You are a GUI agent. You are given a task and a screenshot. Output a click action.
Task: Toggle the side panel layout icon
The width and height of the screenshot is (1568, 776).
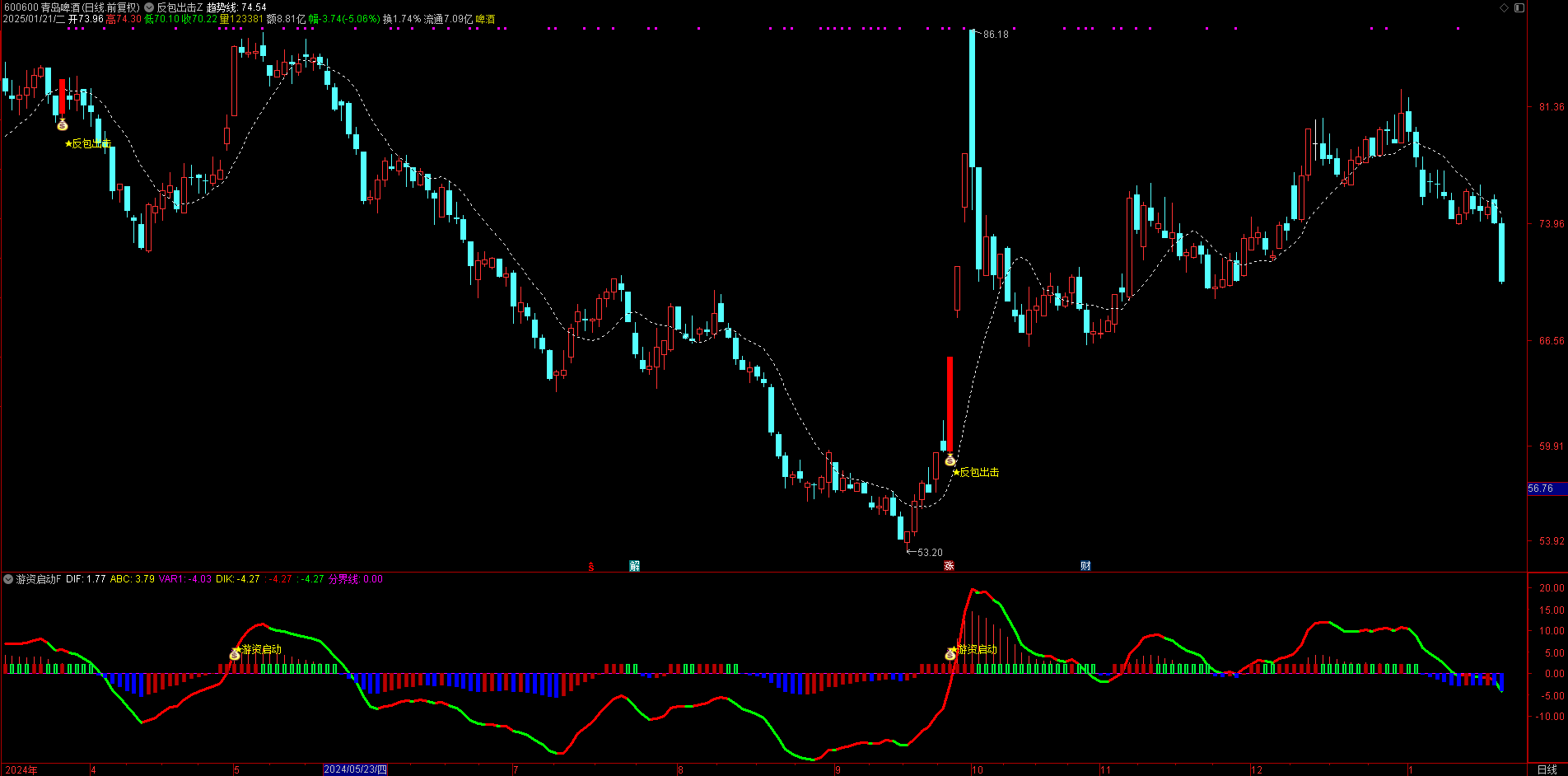(x=1519, y=7)
